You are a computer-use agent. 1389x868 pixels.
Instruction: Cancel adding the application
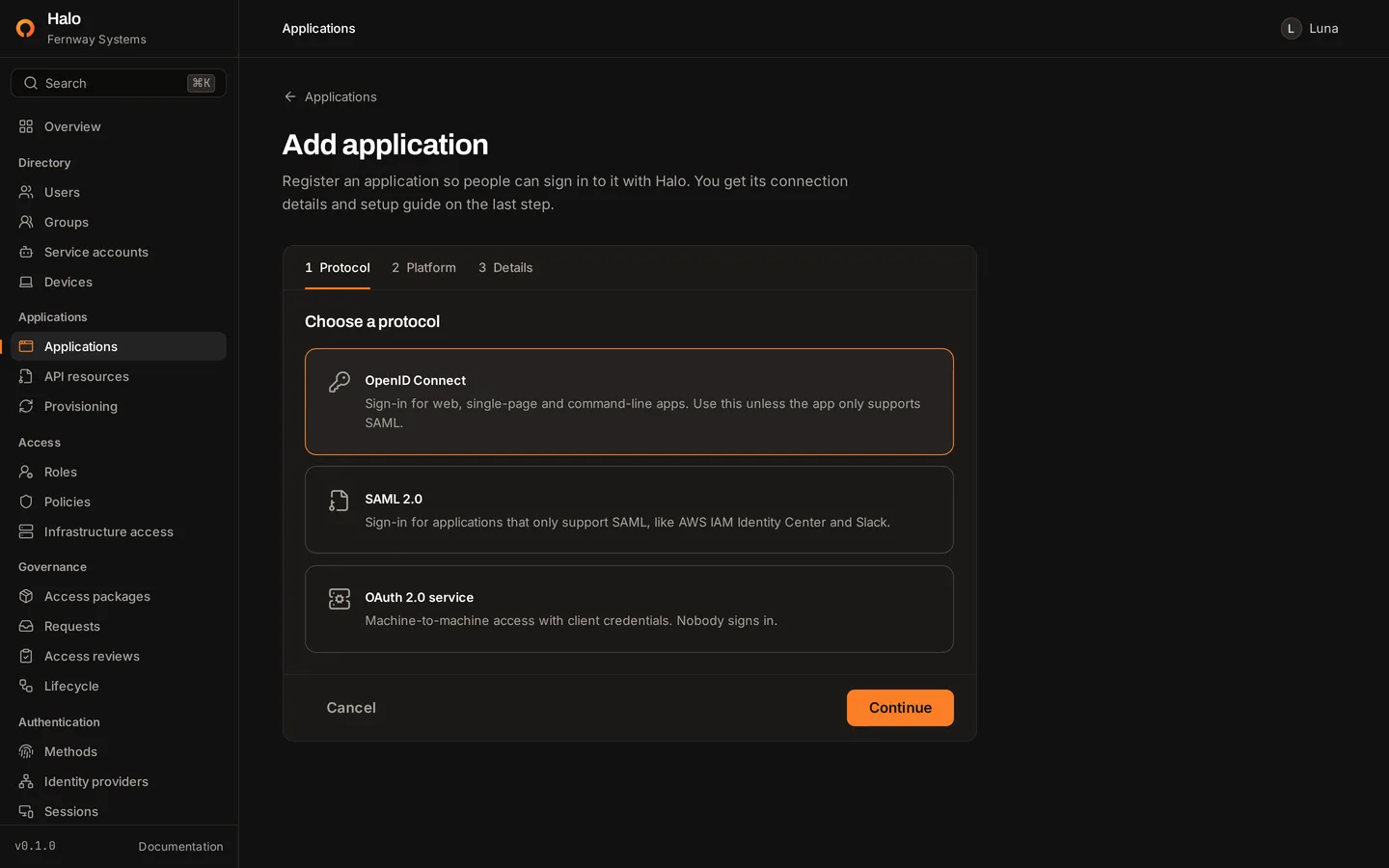(351, 708)
